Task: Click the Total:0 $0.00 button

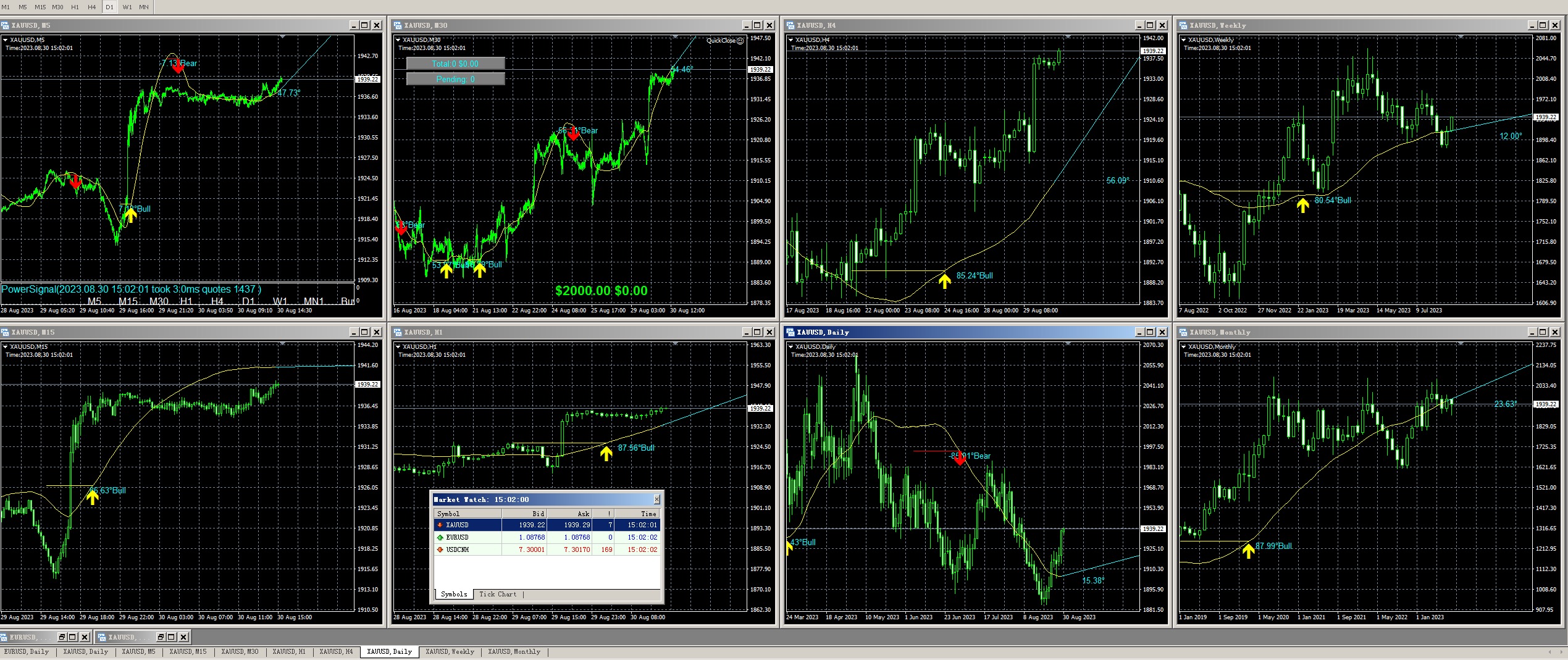Action: [455, 64]
